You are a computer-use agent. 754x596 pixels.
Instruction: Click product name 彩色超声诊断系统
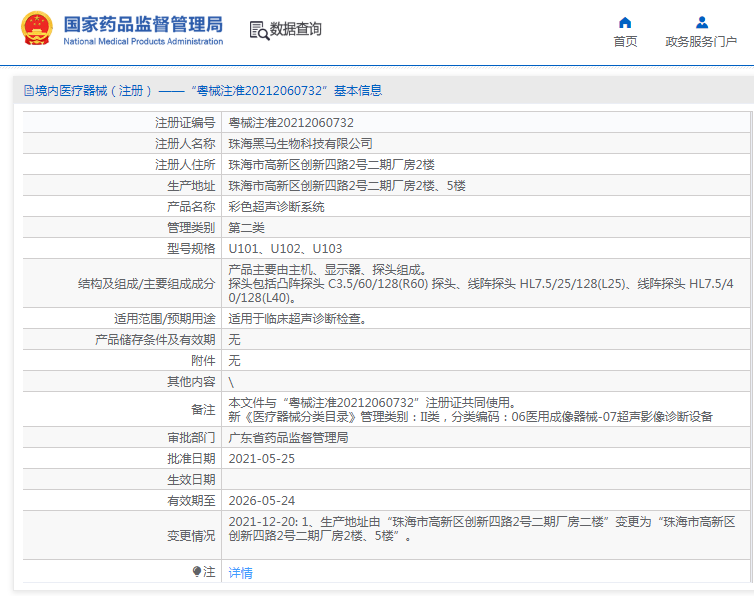277,207
